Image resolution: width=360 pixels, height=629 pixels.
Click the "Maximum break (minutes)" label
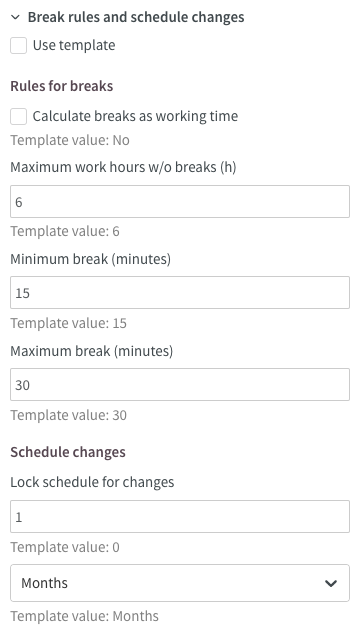[92, 351]
